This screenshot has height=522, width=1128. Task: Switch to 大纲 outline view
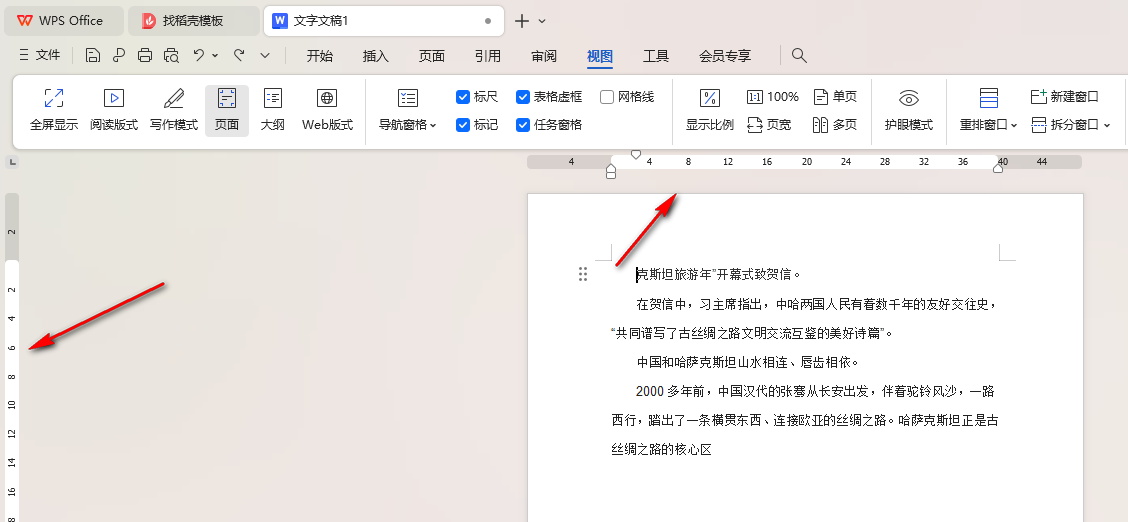(x=273, y=110)
